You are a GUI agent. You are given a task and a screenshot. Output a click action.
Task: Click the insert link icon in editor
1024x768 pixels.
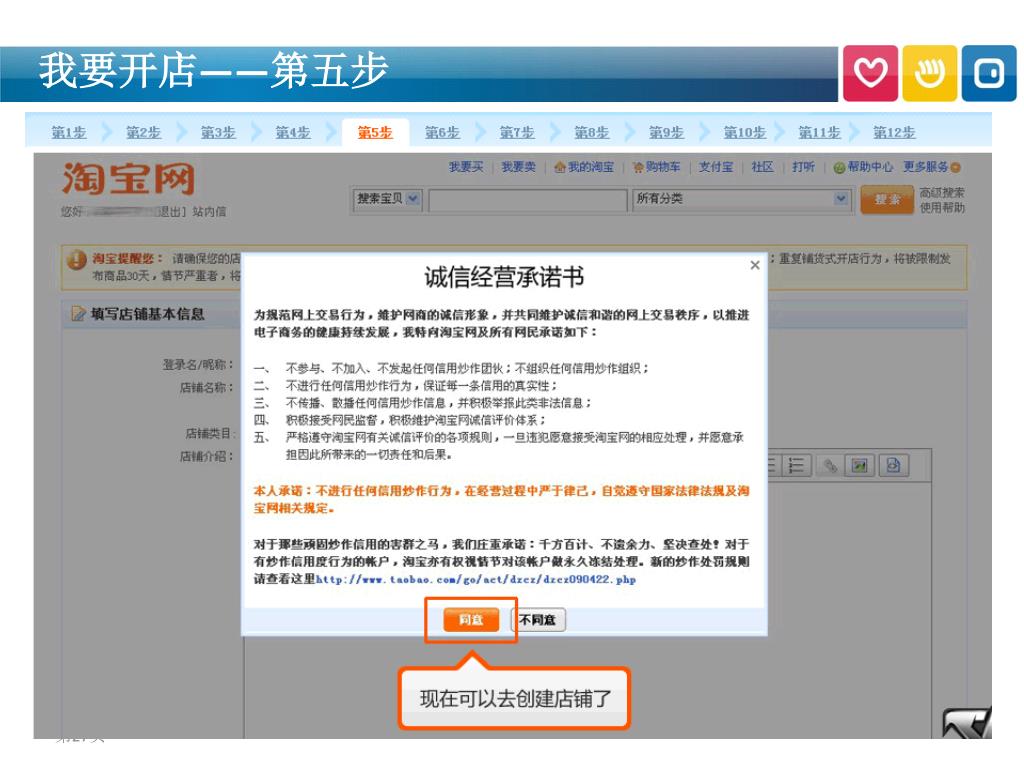[x=830, y=466]
